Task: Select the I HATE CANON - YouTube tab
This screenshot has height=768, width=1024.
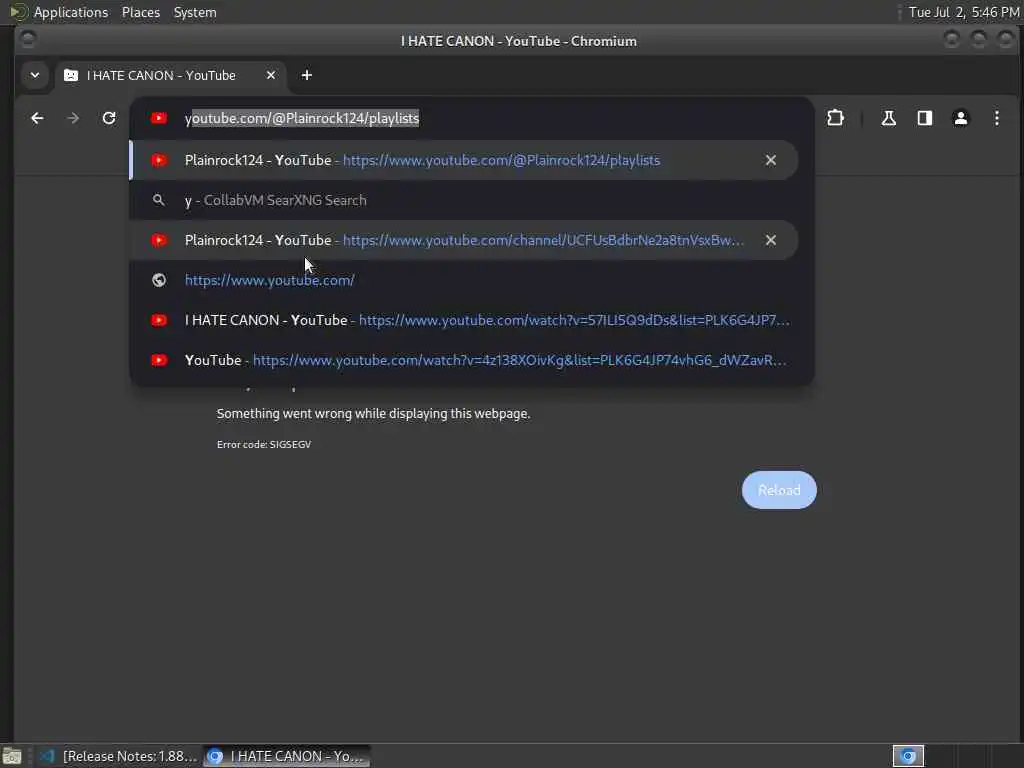Action: (x=170, y=76)
